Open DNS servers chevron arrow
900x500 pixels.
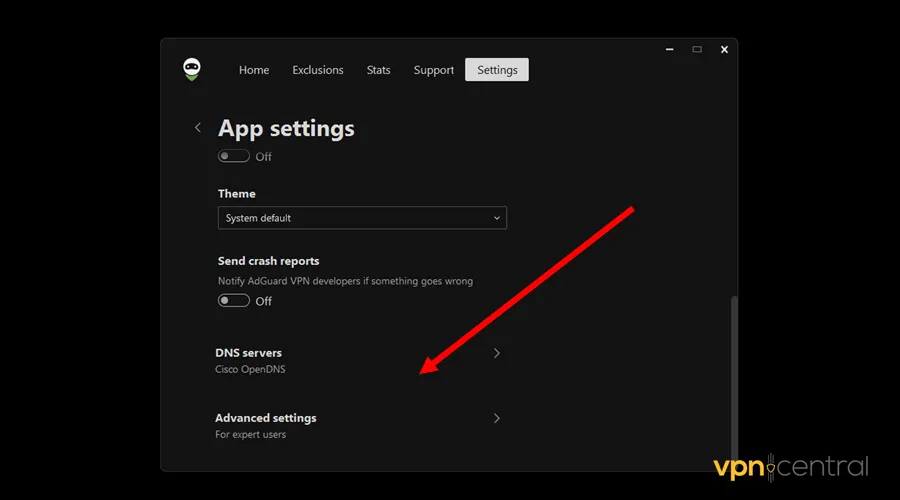pyautogui.click(x=497, y=353)
